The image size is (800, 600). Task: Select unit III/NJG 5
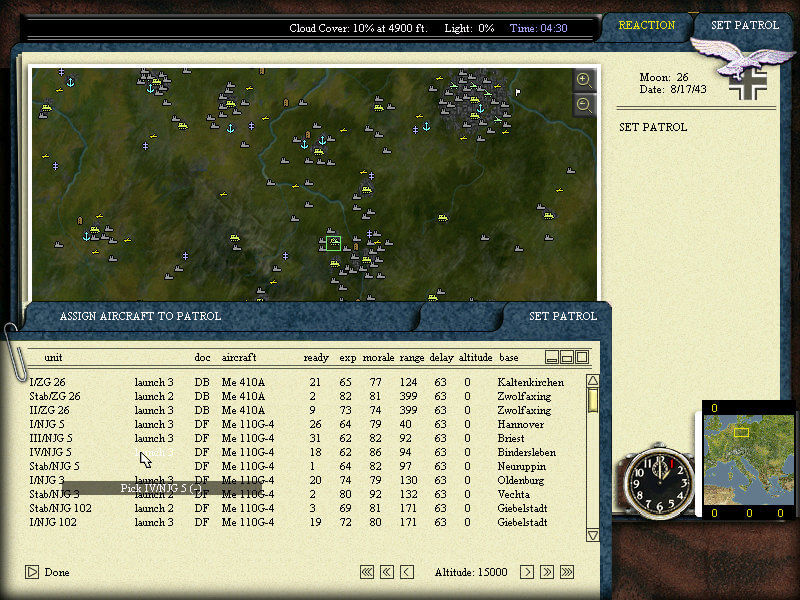click(x=51, y=438)
